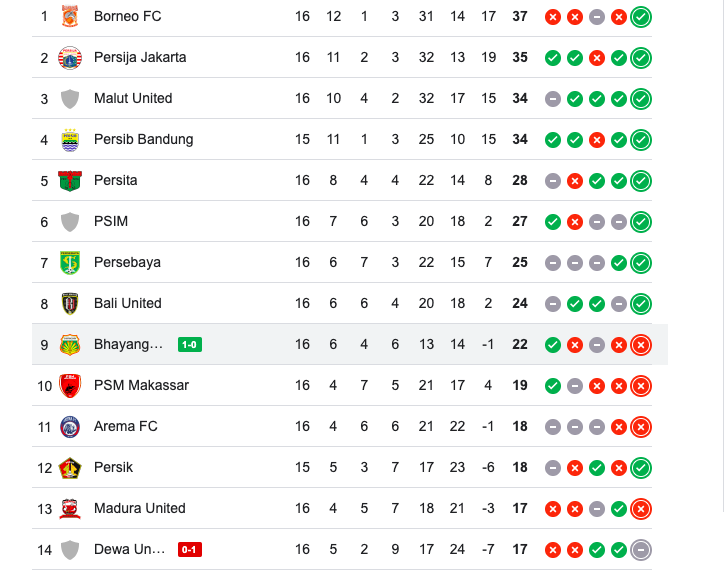This screenshot has height=573, width=727.
Task: Click the Arema FC club logo
Action: click(70, 426)
